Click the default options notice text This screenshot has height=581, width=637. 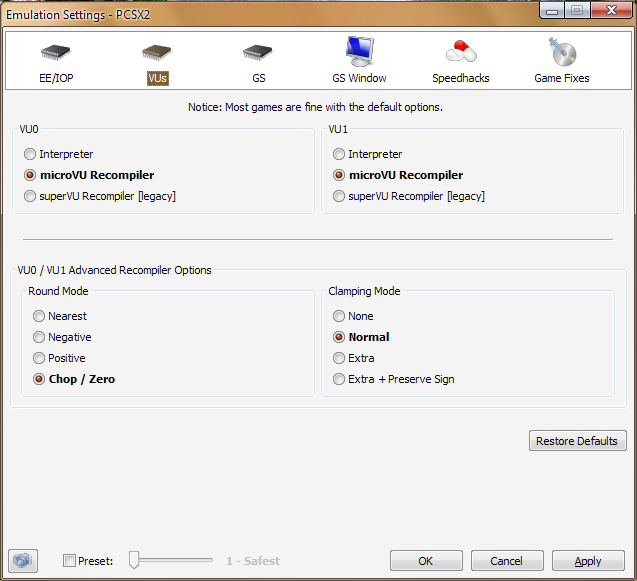[x=315, y=107]
